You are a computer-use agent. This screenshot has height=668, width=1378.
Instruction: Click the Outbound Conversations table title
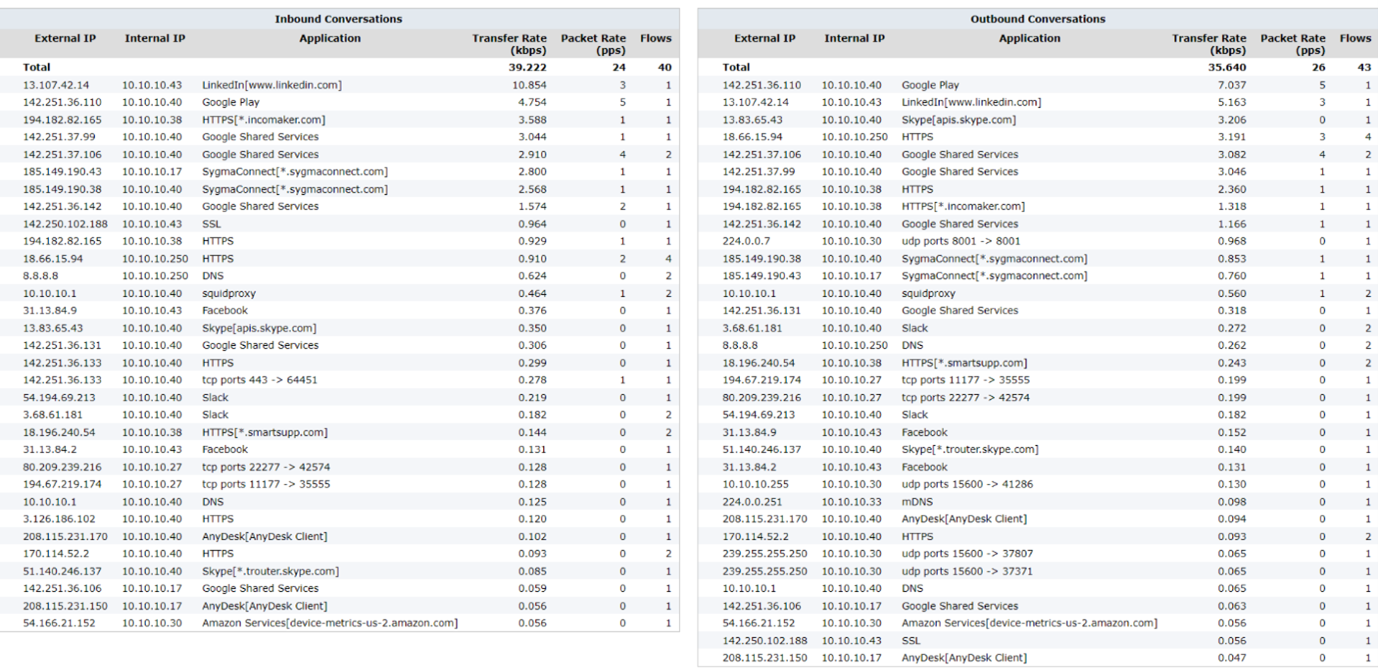[x=1038, y=19]
